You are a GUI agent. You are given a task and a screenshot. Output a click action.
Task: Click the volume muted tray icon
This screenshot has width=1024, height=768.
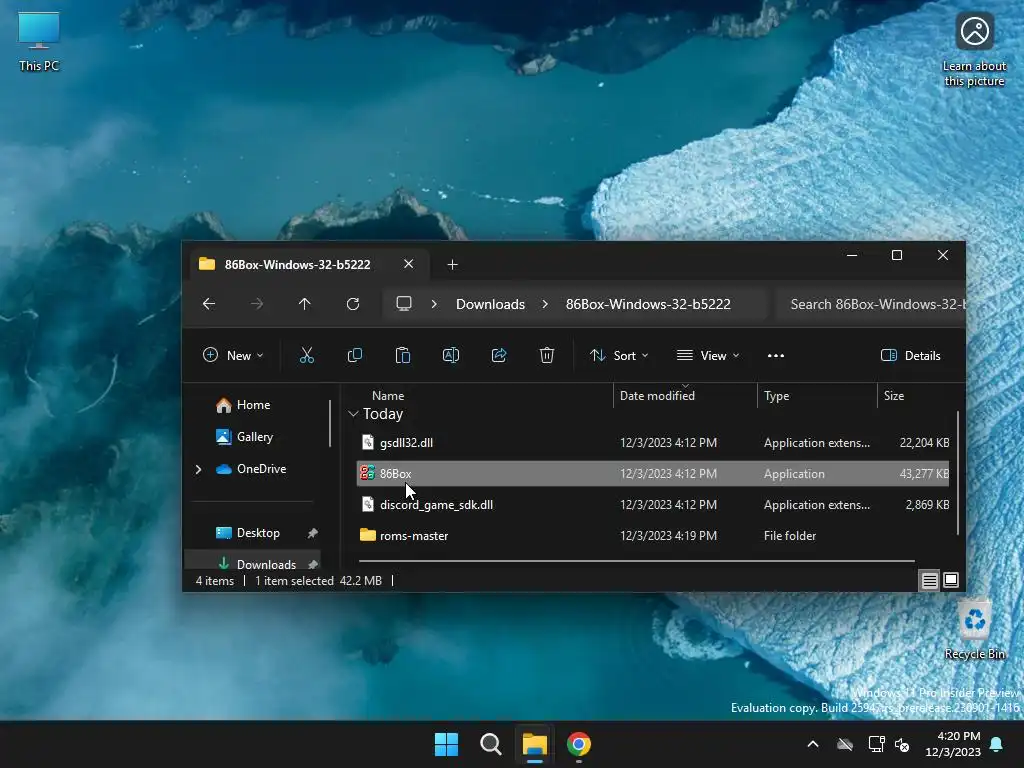tap(902, 744)
